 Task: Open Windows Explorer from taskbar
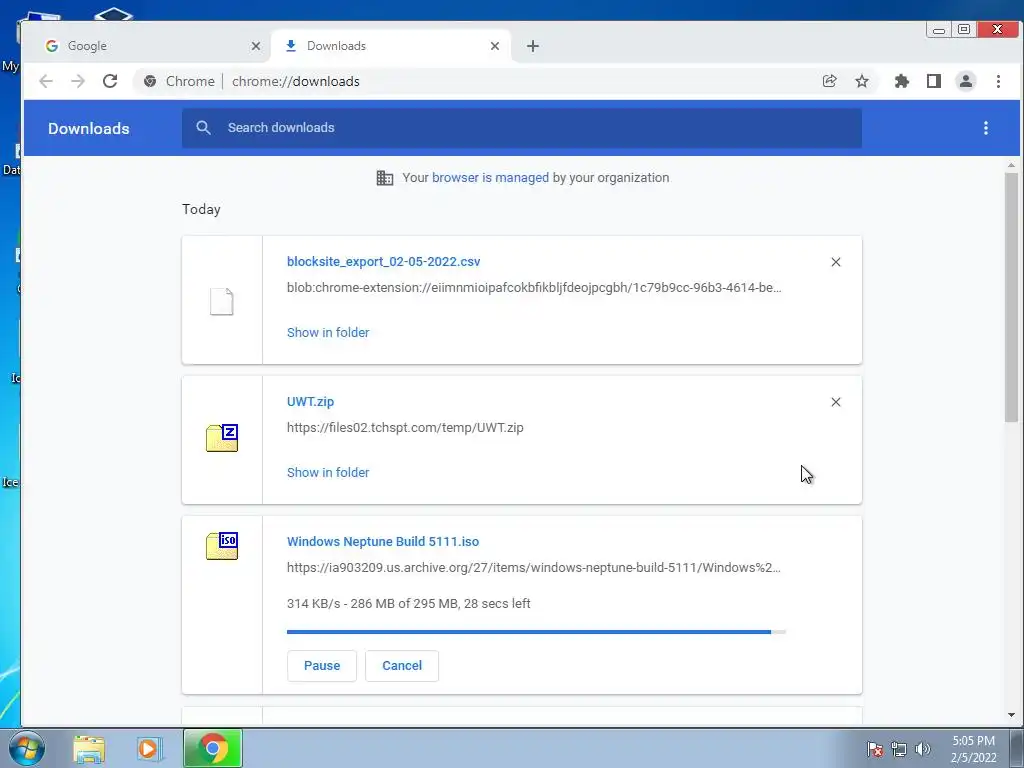(89, 749)
